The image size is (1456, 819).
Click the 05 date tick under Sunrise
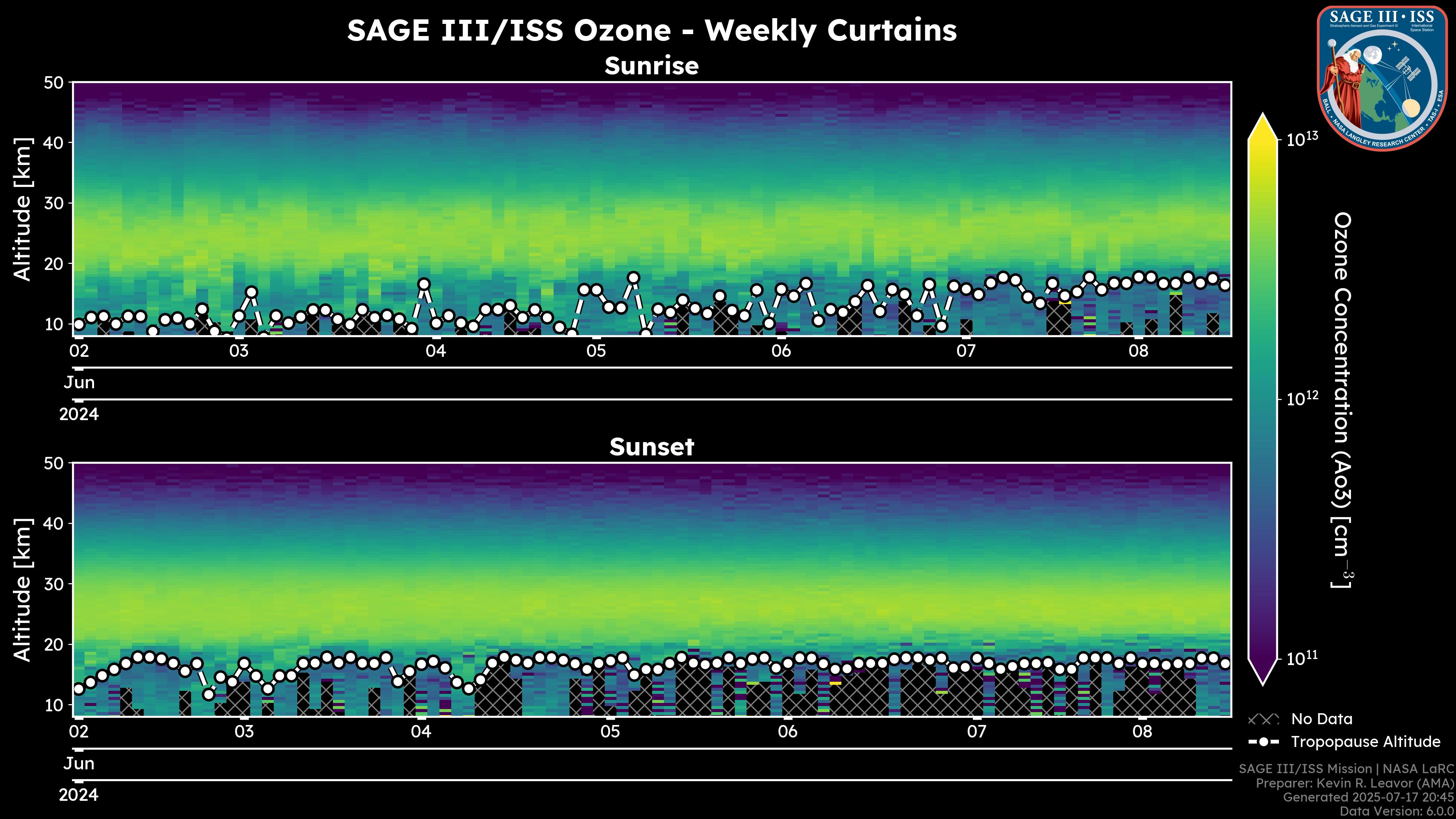click(x=596, y=351)
